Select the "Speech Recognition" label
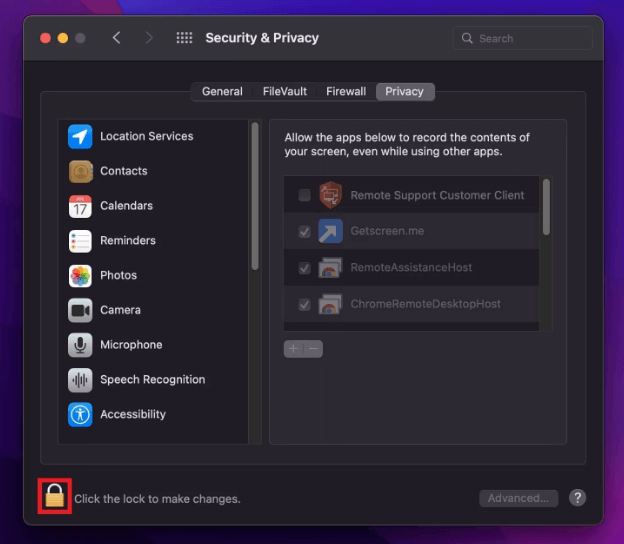Viewport: 624px width, 544px height. click(x=152, y=380)
